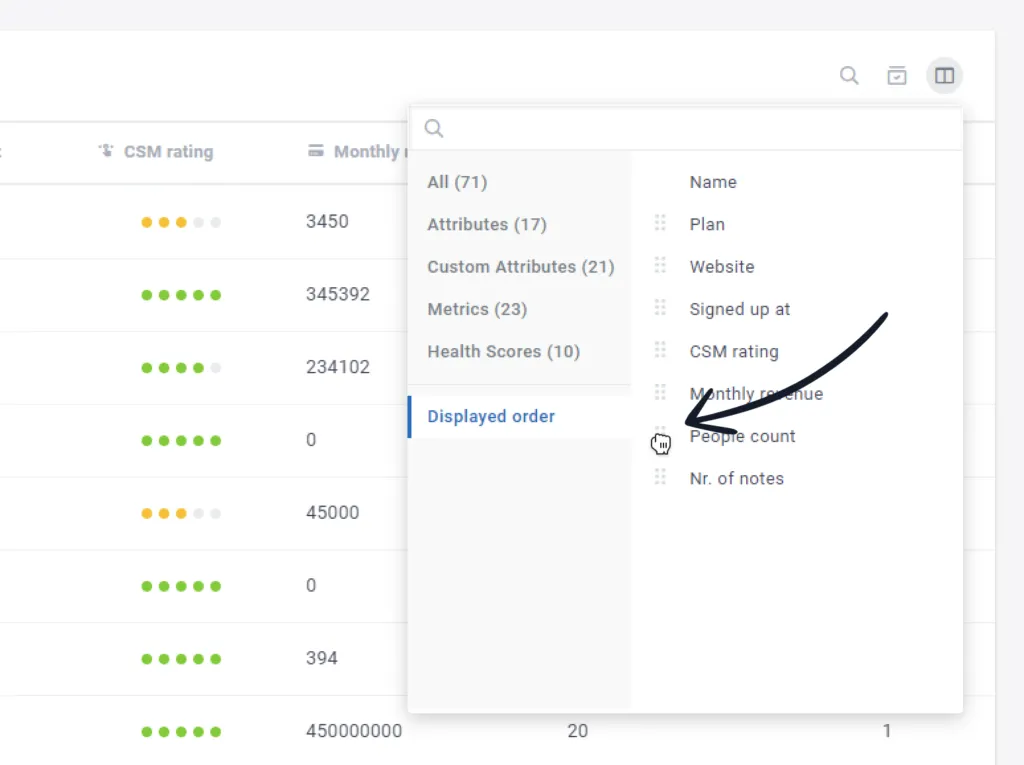Click the rating dots in the 45000 row
This screenshot has width=1024, height=765.
(181, 513)
